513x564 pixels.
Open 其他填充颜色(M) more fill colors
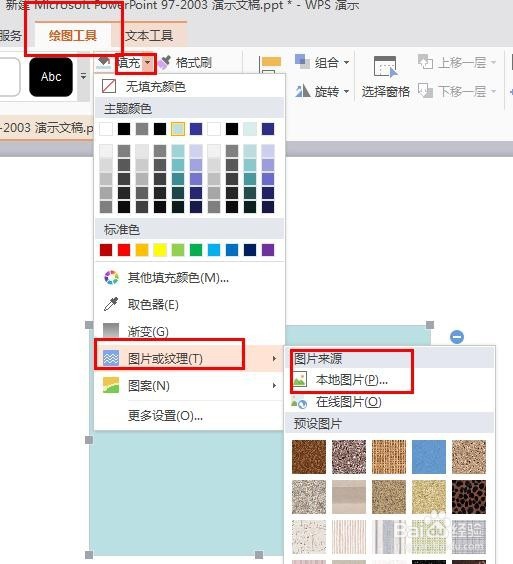(x=189, y=278)
